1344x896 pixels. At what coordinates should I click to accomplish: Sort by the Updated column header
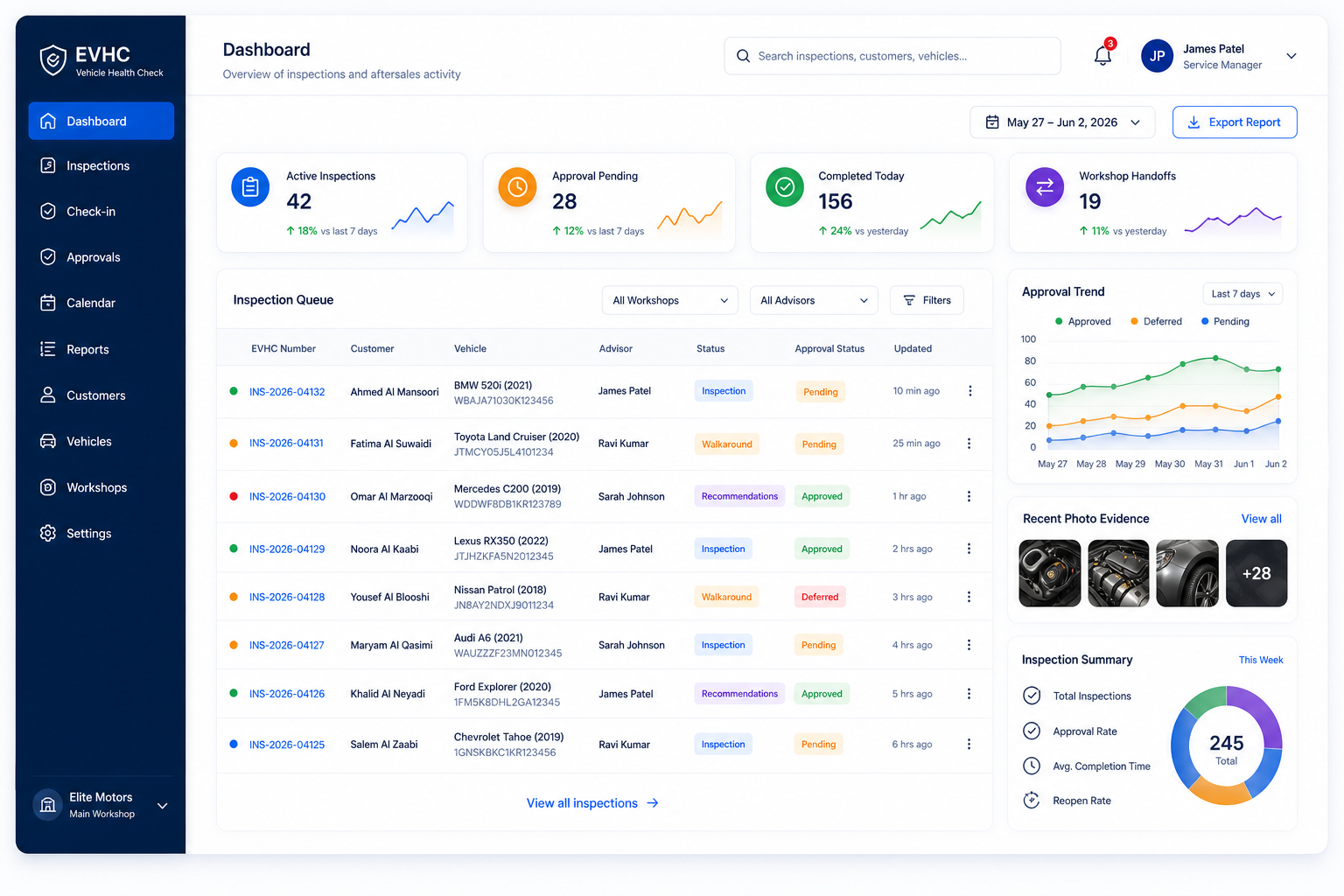pos(913,348)
